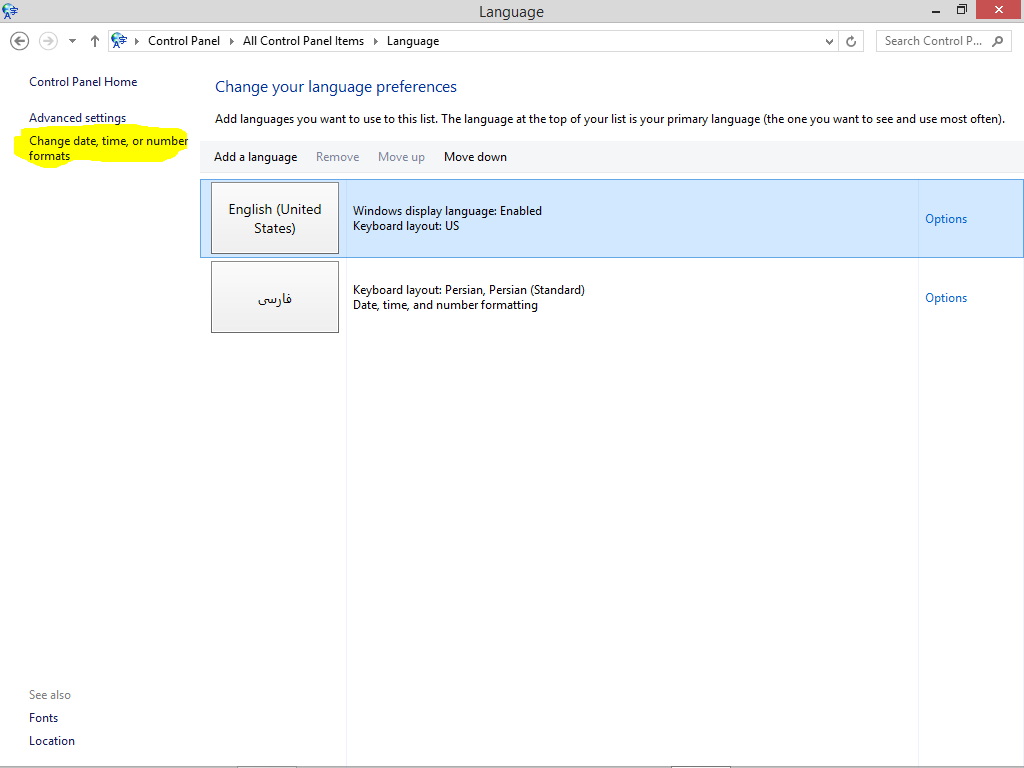Open Change date, time, or number formats
The height and width of the screenshot is (768, 1024).
pyautogui.click(x=108, y=148)
